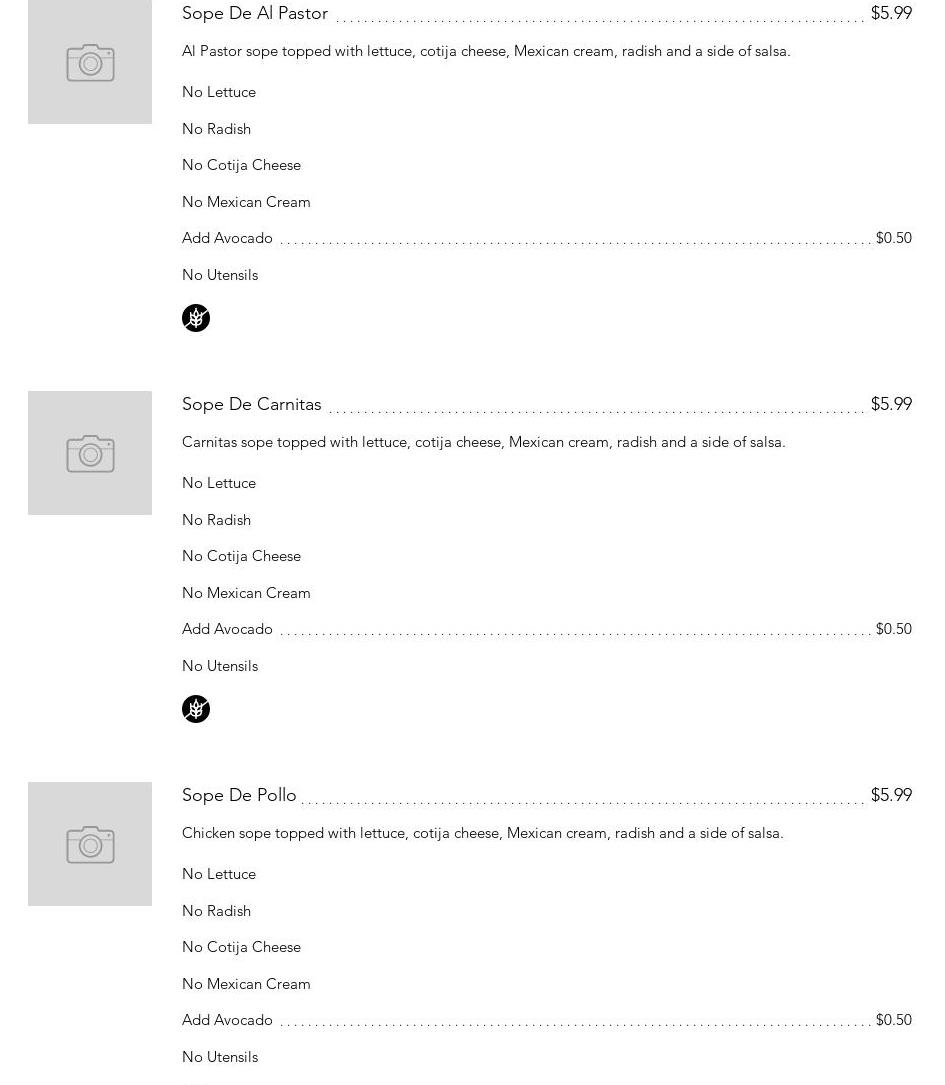Image resolution: width=945 pixels, height=1085 pixels.
Task: Click gluten-free icon under Sope De Carnitas
Action: (x=196, y=709)
